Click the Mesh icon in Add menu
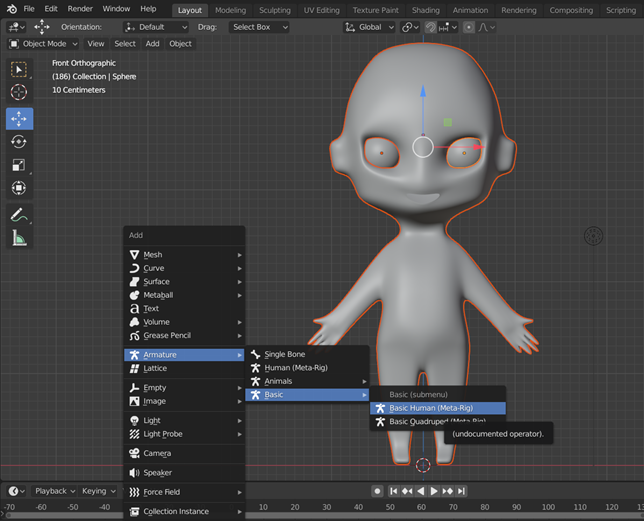The height and width of the screenshot is (521, 644). (134, 255)
